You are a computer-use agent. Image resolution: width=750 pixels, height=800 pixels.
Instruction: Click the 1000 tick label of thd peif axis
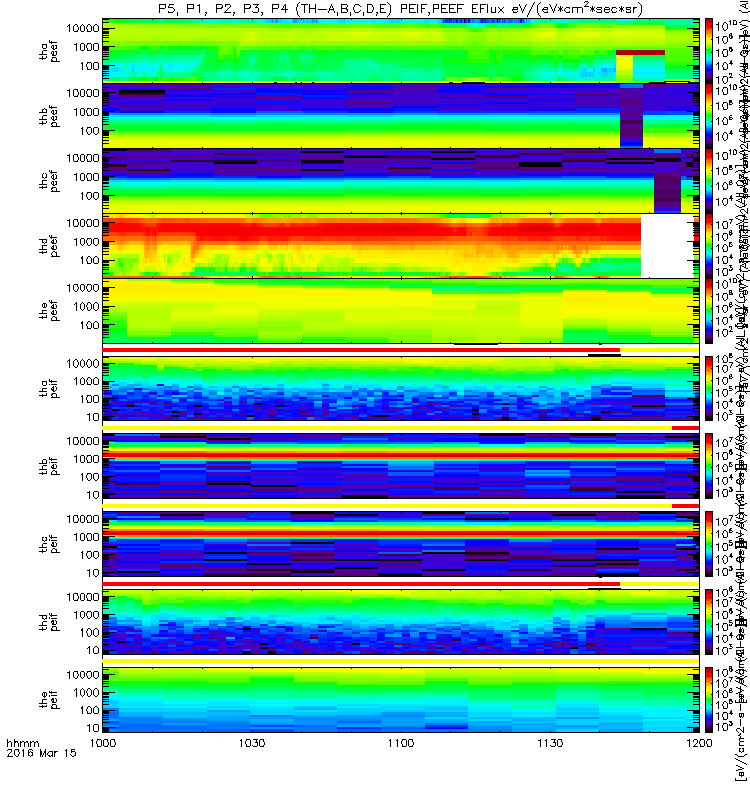coord(86,615)
